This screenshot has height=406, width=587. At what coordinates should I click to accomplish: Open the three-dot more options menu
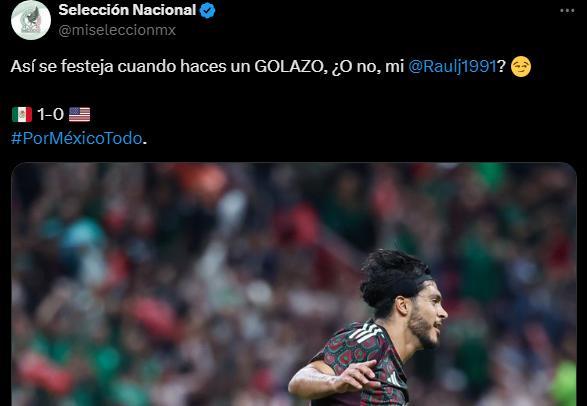[x=567, y=11]
